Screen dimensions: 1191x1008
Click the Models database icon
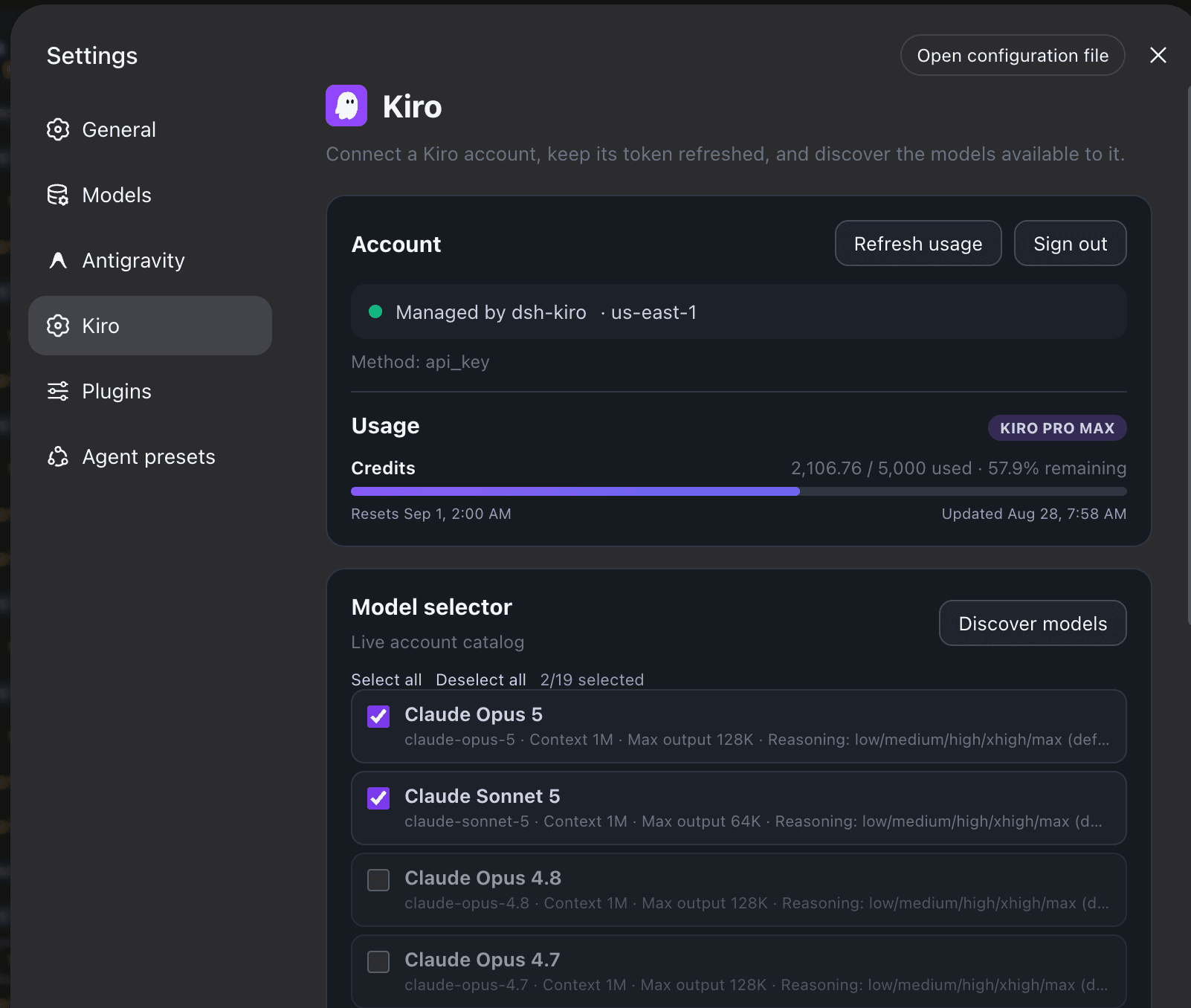point(58,195)
